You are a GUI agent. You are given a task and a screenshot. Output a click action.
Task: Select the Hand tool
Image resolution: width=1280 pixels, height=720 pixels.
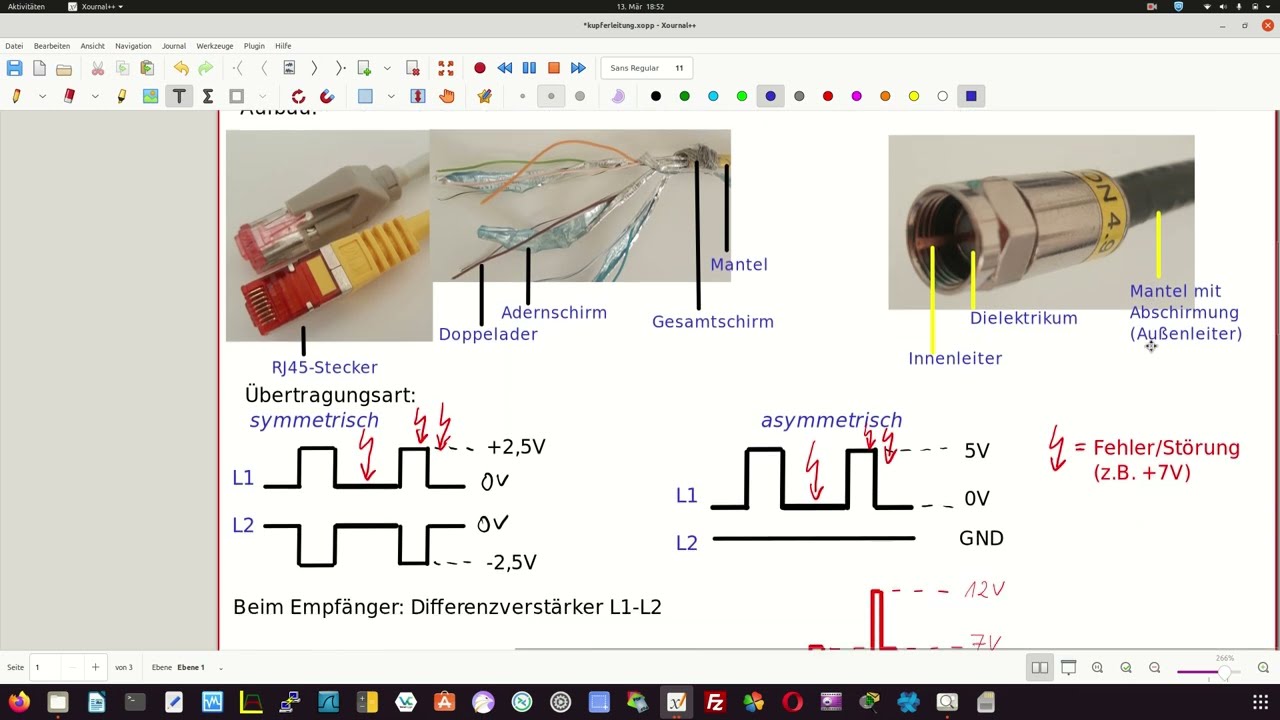click(446, 96)
